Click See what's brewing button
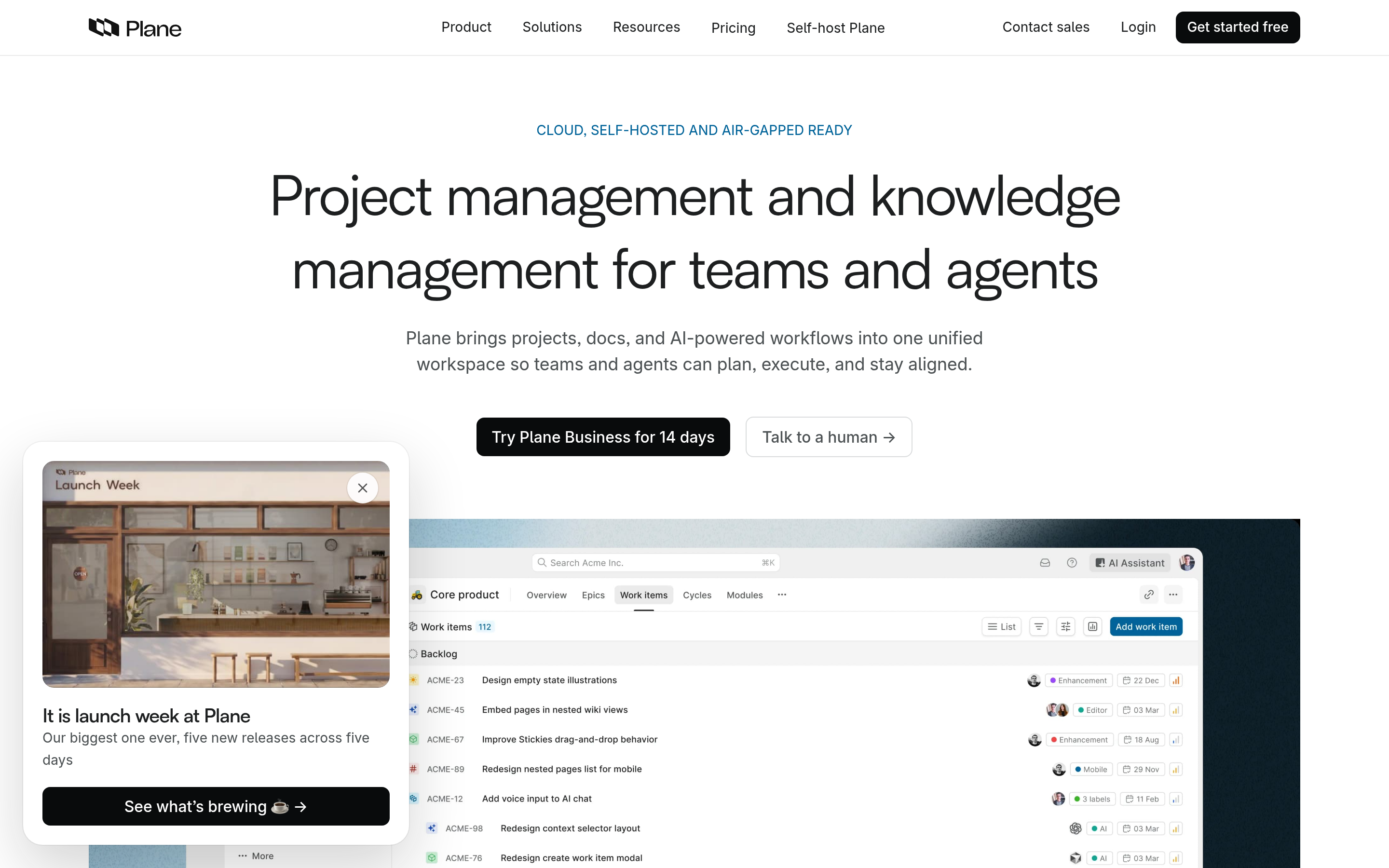This screenshot has height=868, width=1389. tap(216, 806)
